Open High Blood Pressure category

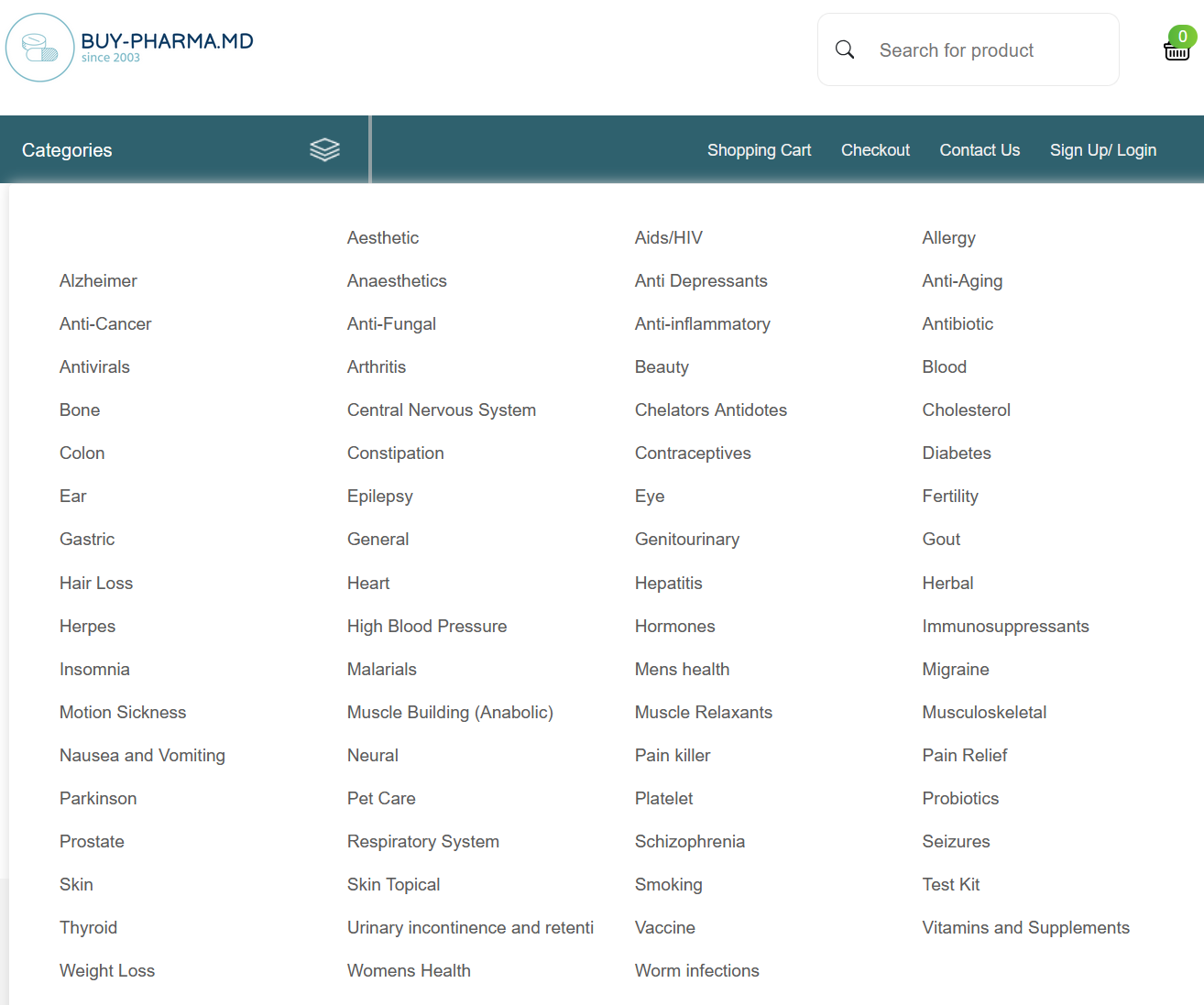(427, 627)
